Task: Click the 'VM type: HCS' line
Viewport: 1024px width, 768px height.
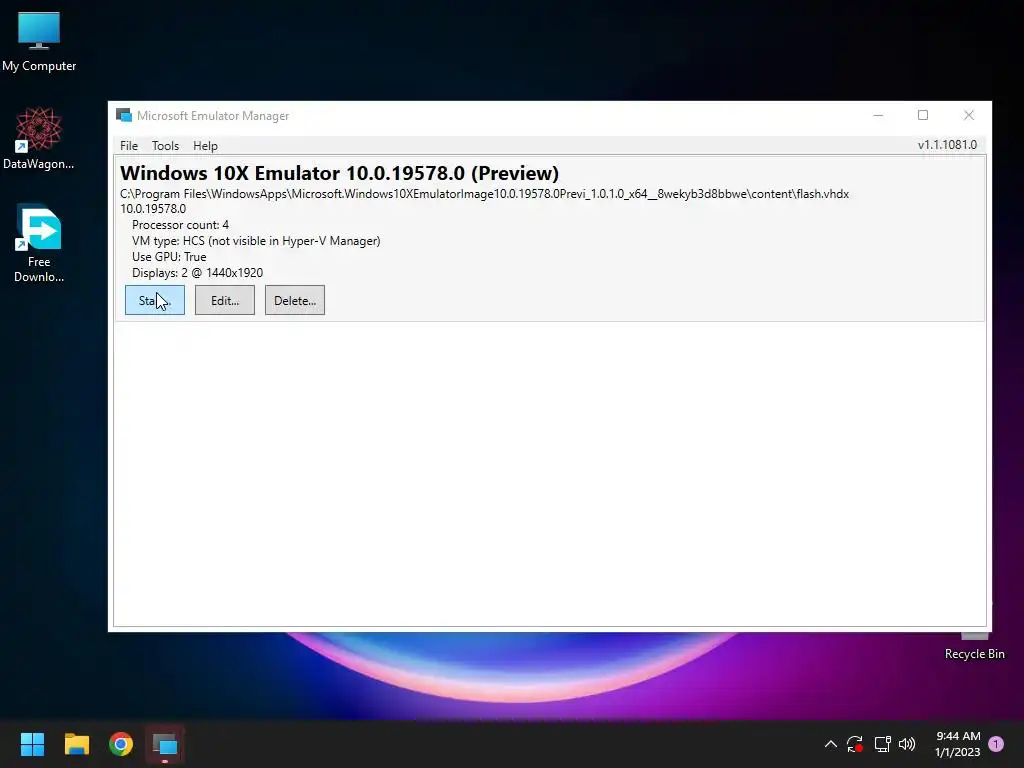Action: [256, 241]
